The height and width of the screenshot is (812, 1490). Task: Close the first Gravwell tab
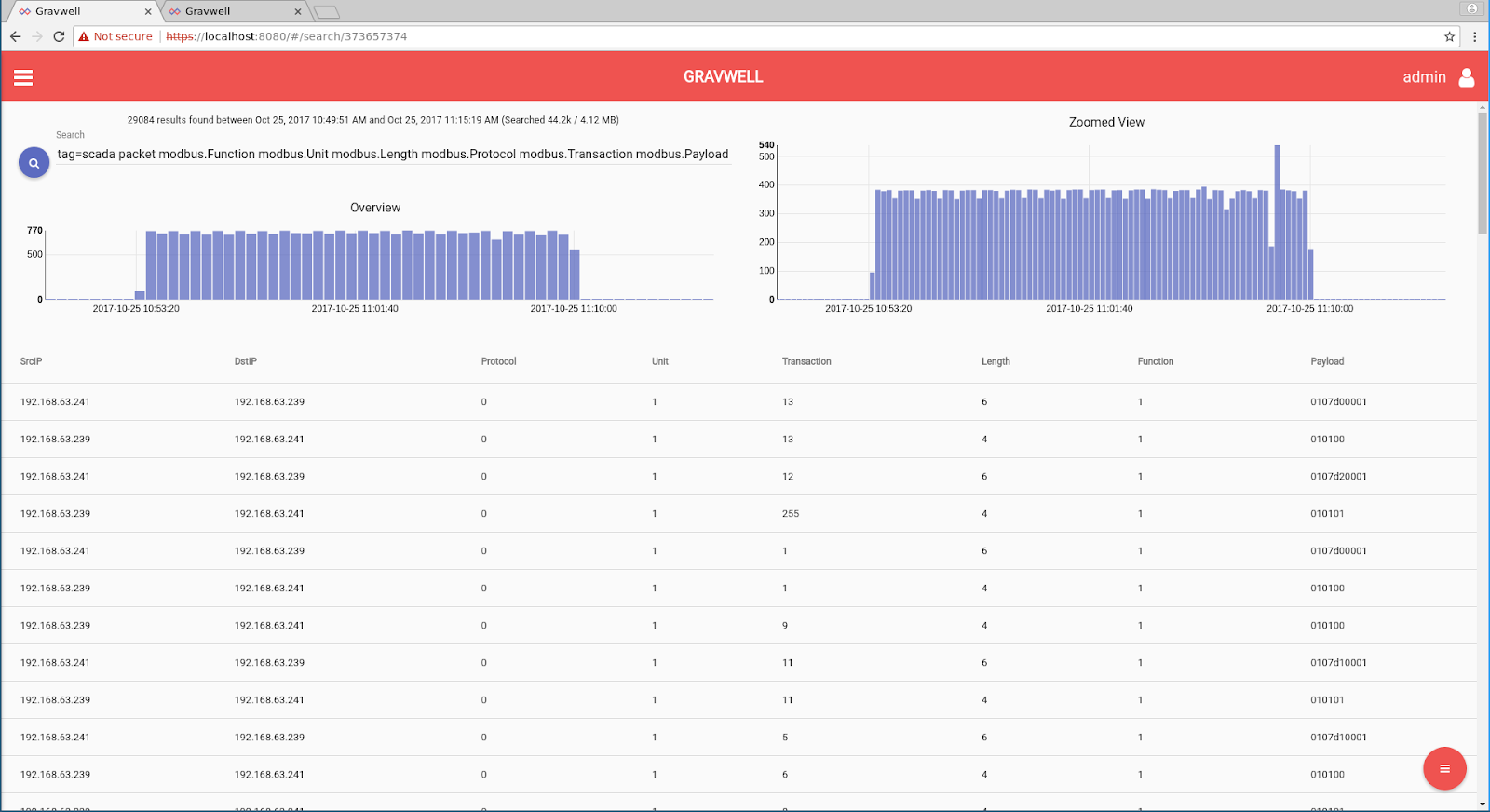(x=147, y=11)
